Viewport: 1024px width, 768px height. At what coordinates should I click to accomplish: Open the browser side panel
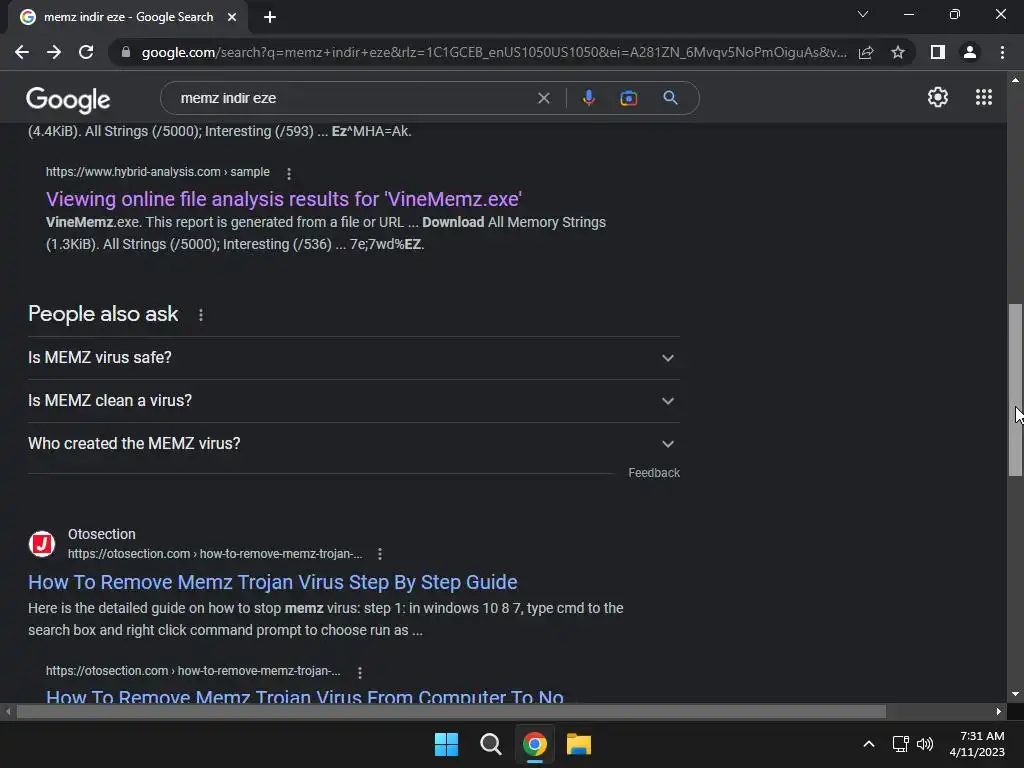coord(938,52)
